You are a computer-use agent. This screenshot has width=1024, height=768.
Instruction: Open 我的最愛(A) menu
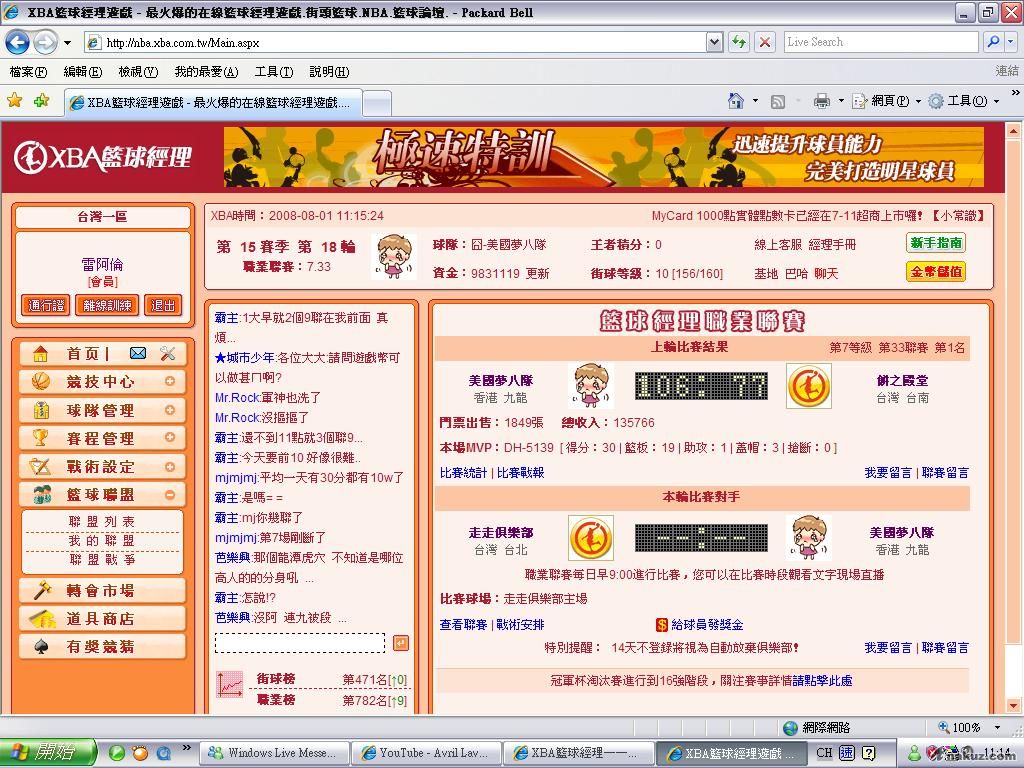tap(206, 72)
